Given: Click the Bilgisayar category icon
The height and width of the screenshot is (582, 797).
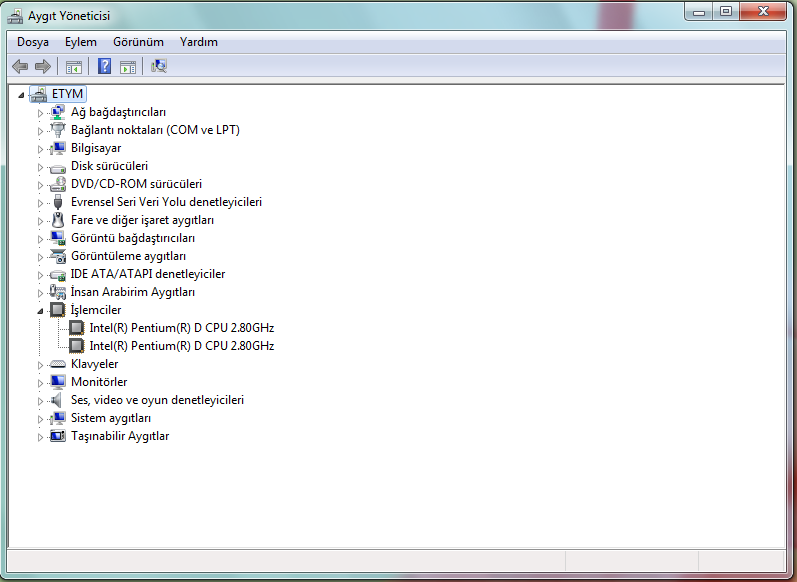Looking at the screenshot, I should pyautogui.click(x=57, y=148).
